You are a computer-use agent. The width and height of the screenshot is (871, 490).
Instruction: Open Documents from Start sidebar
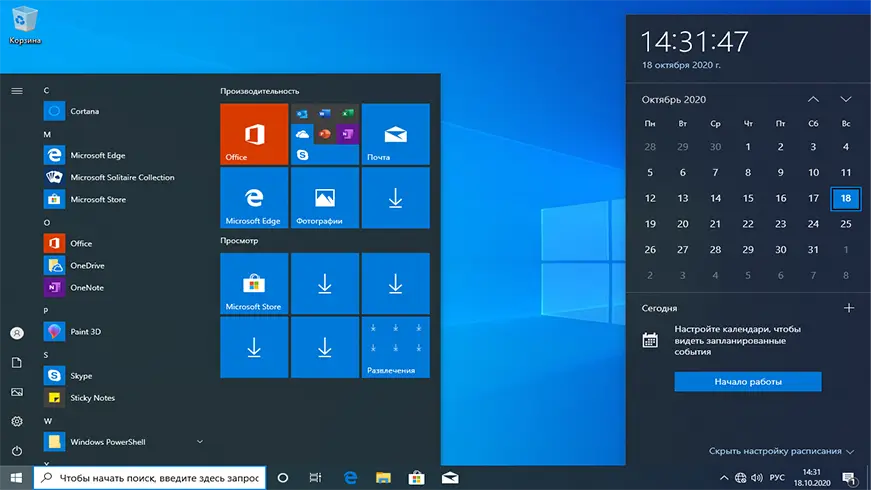pos(17,362)
